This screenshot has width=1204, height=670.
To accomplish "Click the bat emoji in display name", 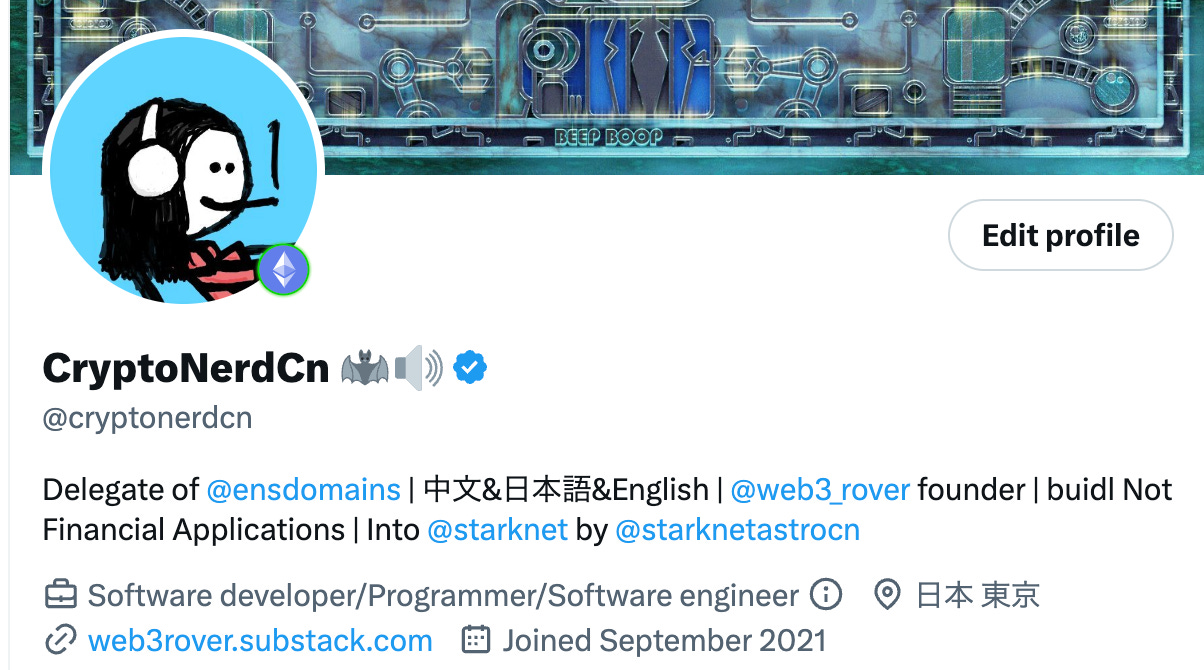I will click(365, 369).
